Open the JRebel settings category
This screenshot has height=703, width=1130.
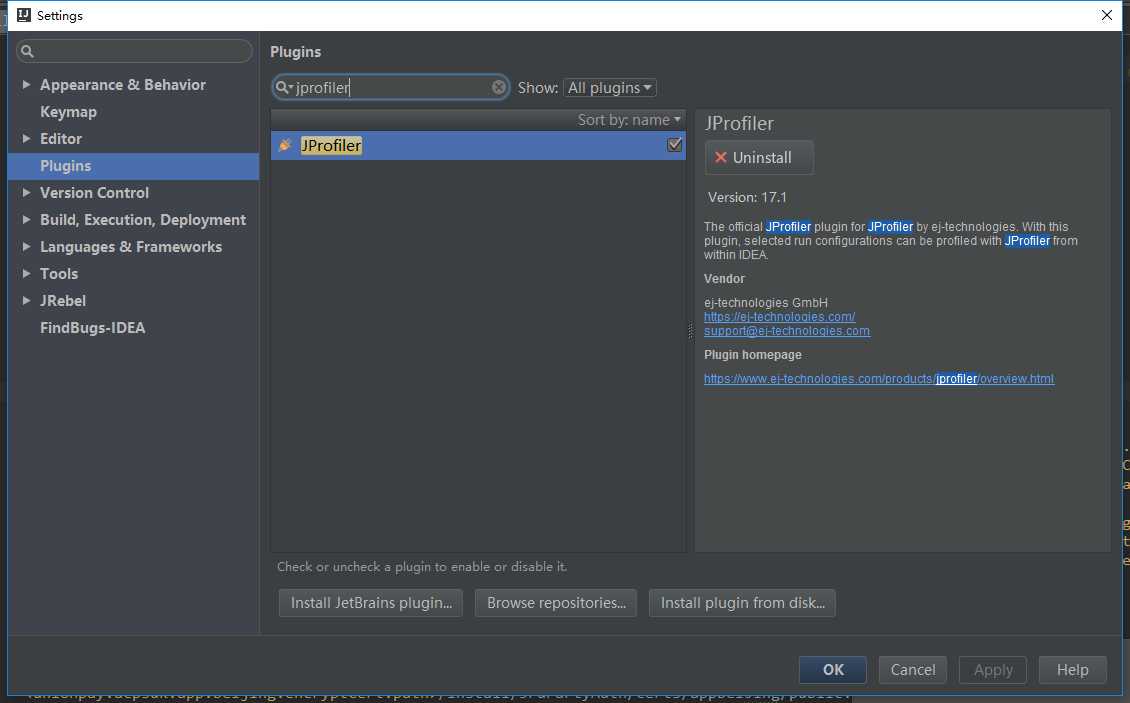point(63,301)
